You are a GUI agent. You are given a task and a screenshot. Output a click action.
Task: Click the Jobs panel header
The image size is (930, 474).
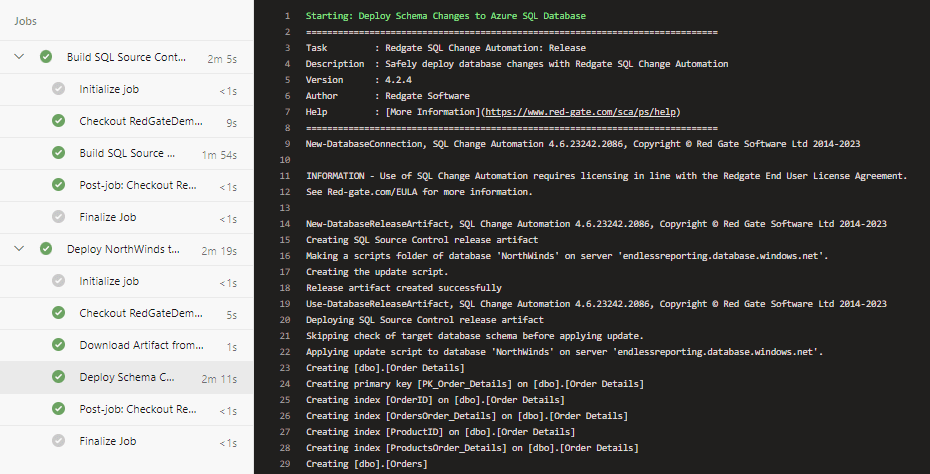tap(26, 20)
